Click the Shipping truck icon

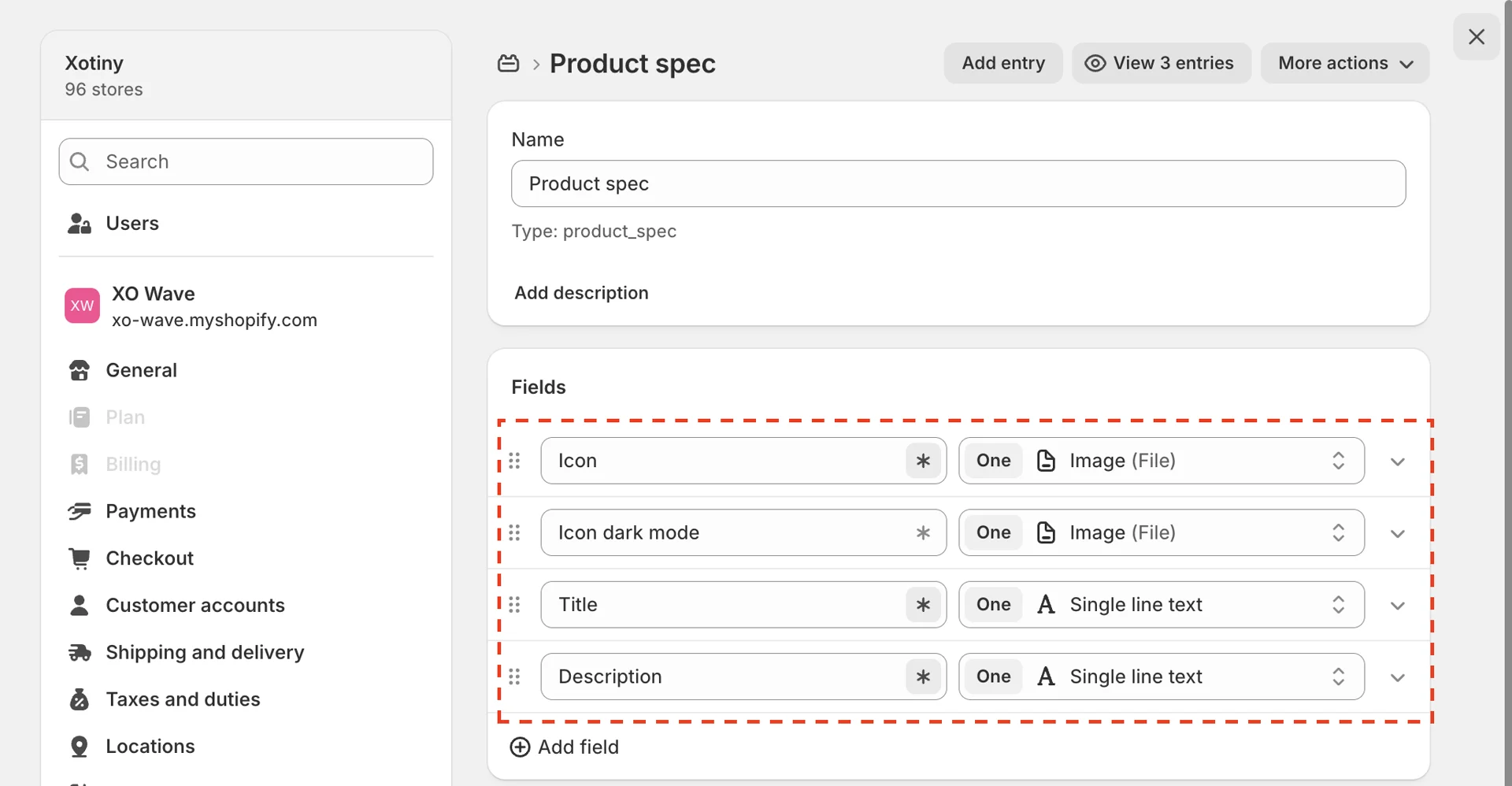[80, 652]
